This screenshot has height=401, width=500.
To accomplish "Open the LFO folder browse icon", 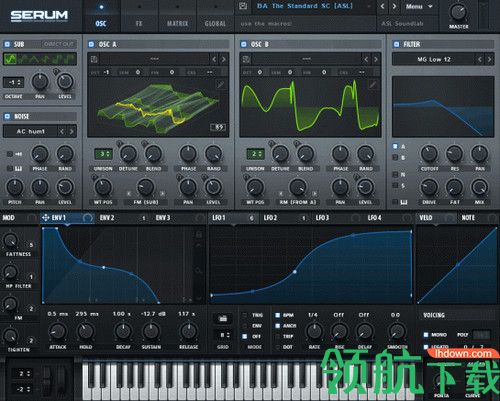I will tap(223, 318).
